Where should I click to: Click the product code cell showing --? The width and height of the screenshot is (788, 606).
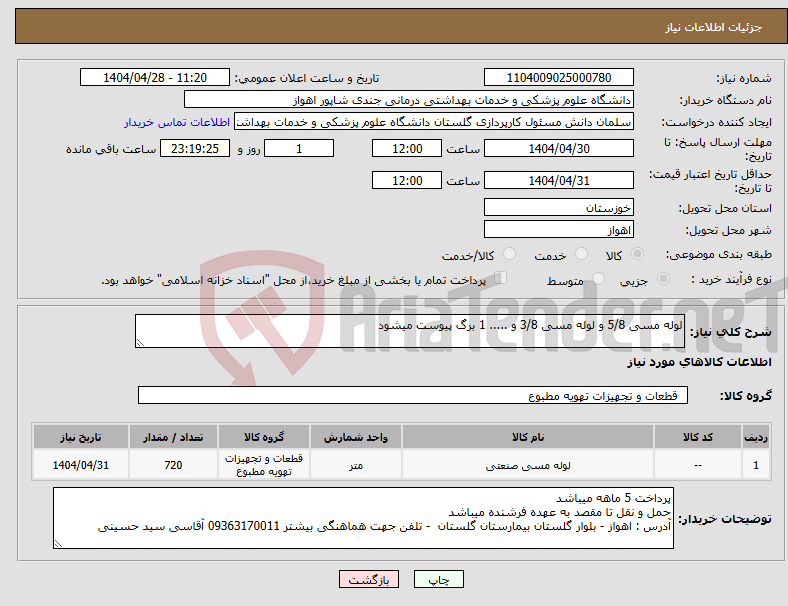coord(698,465)
